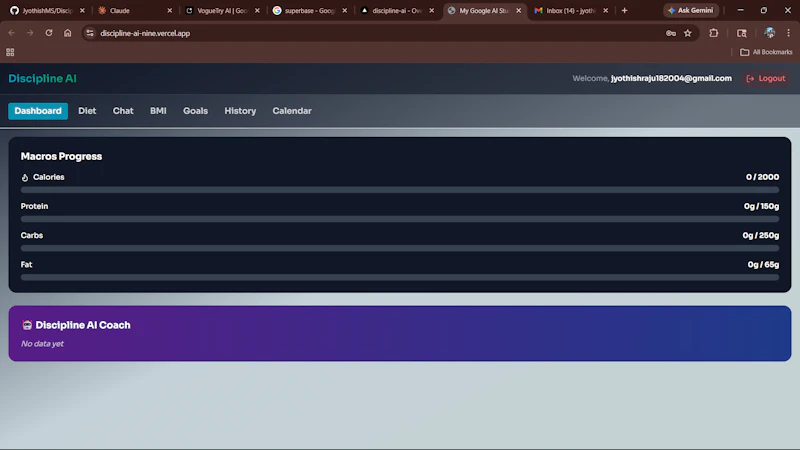Screen dimensions: 800x450
Task: Open the BMI tab
Action: pyautogui.click(x=158, y=111)
